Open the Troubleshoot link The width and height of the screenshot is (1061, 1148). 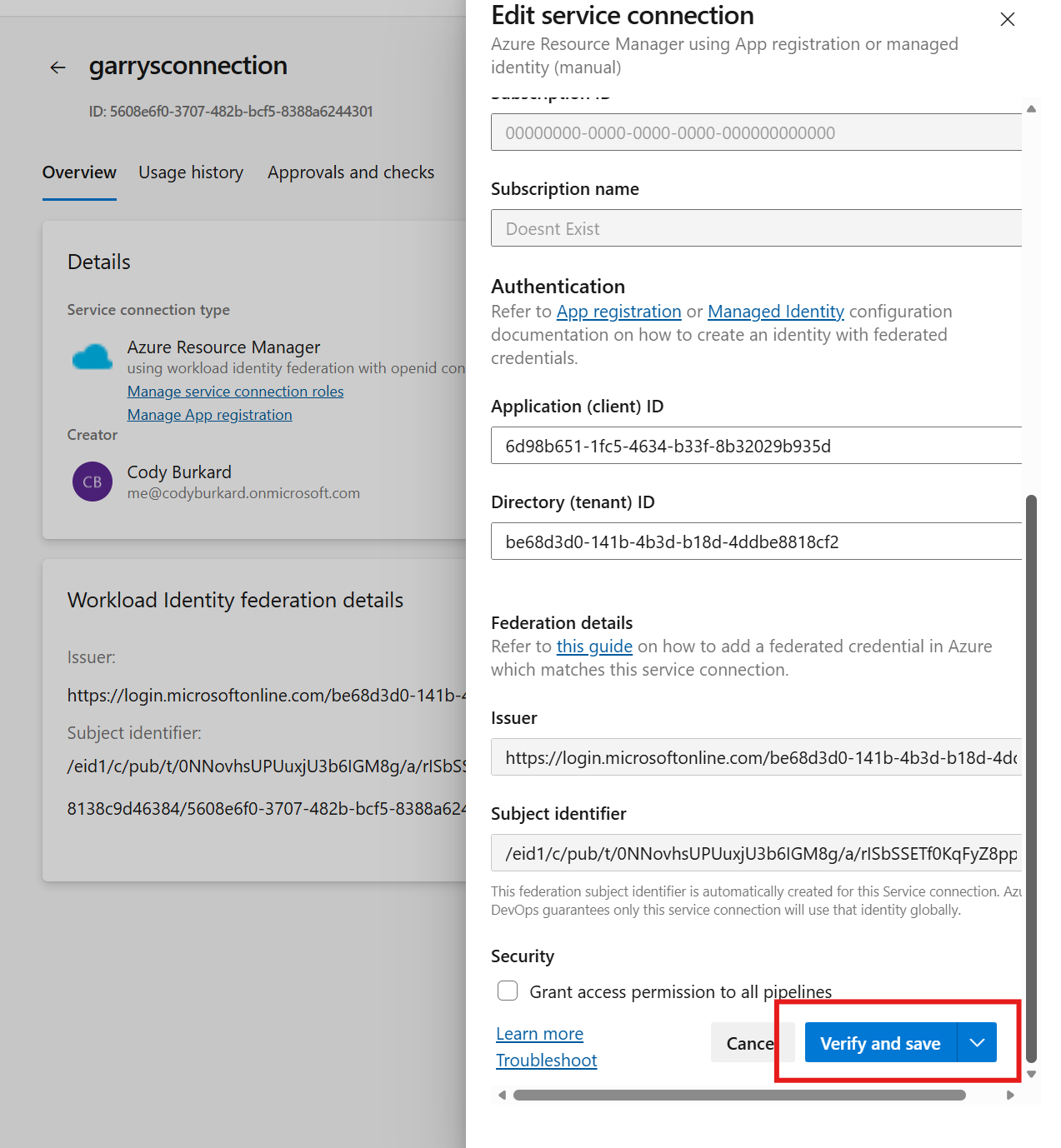coord(546,1061)
